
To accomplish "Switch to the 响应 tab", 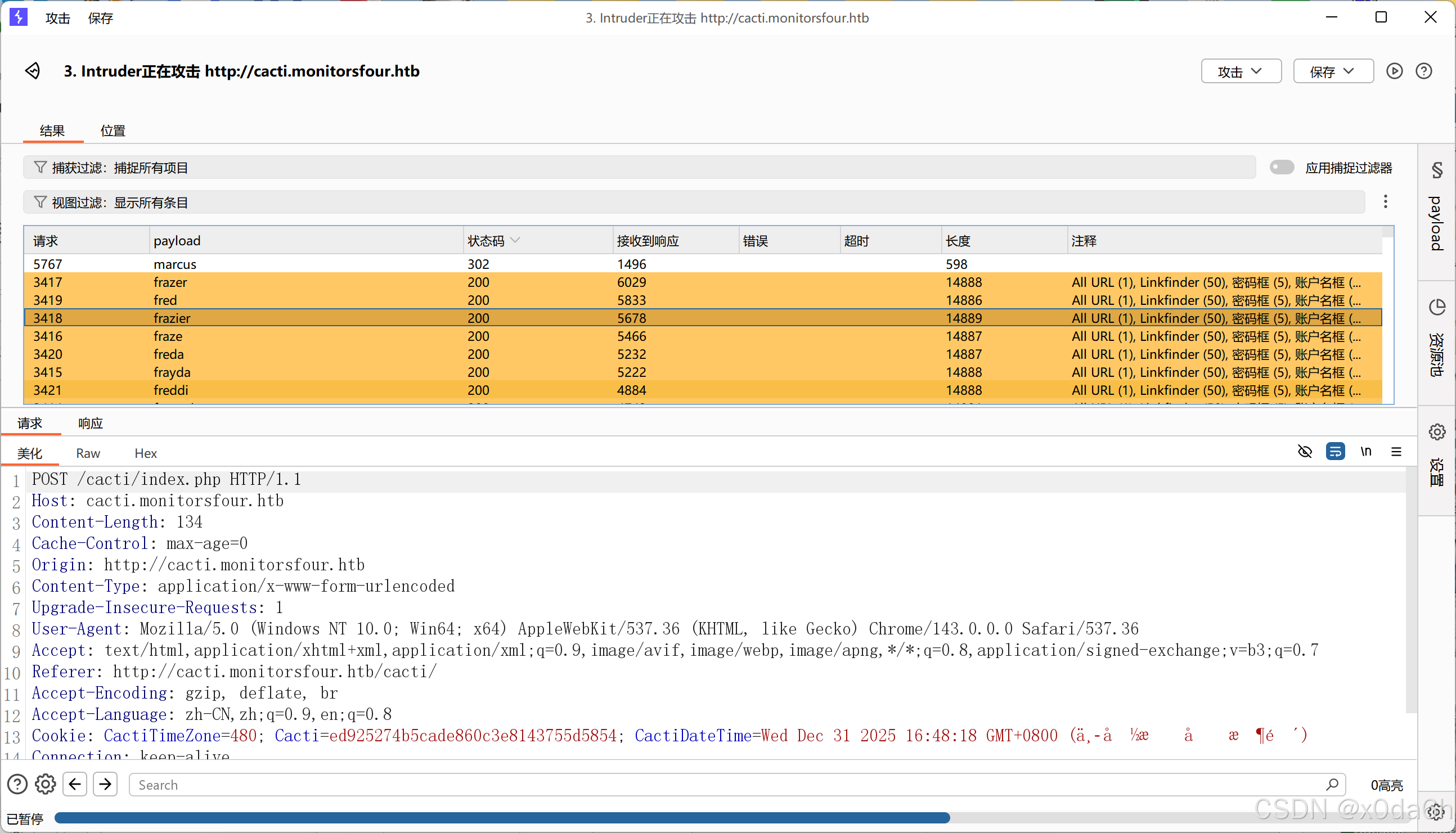I will [91, 424].
